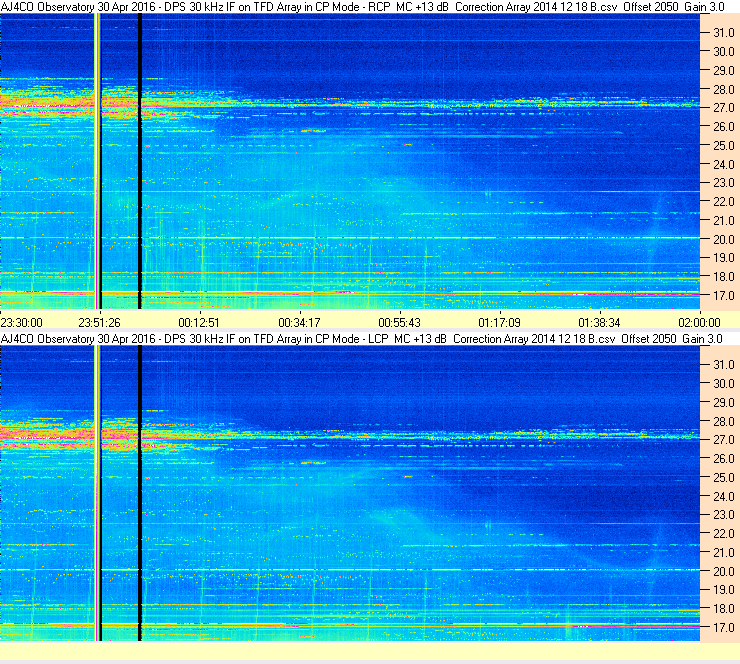740x664 pixels.
Task: Click the 20.0 frequency label on RCP chart
Action: [724, 239]
